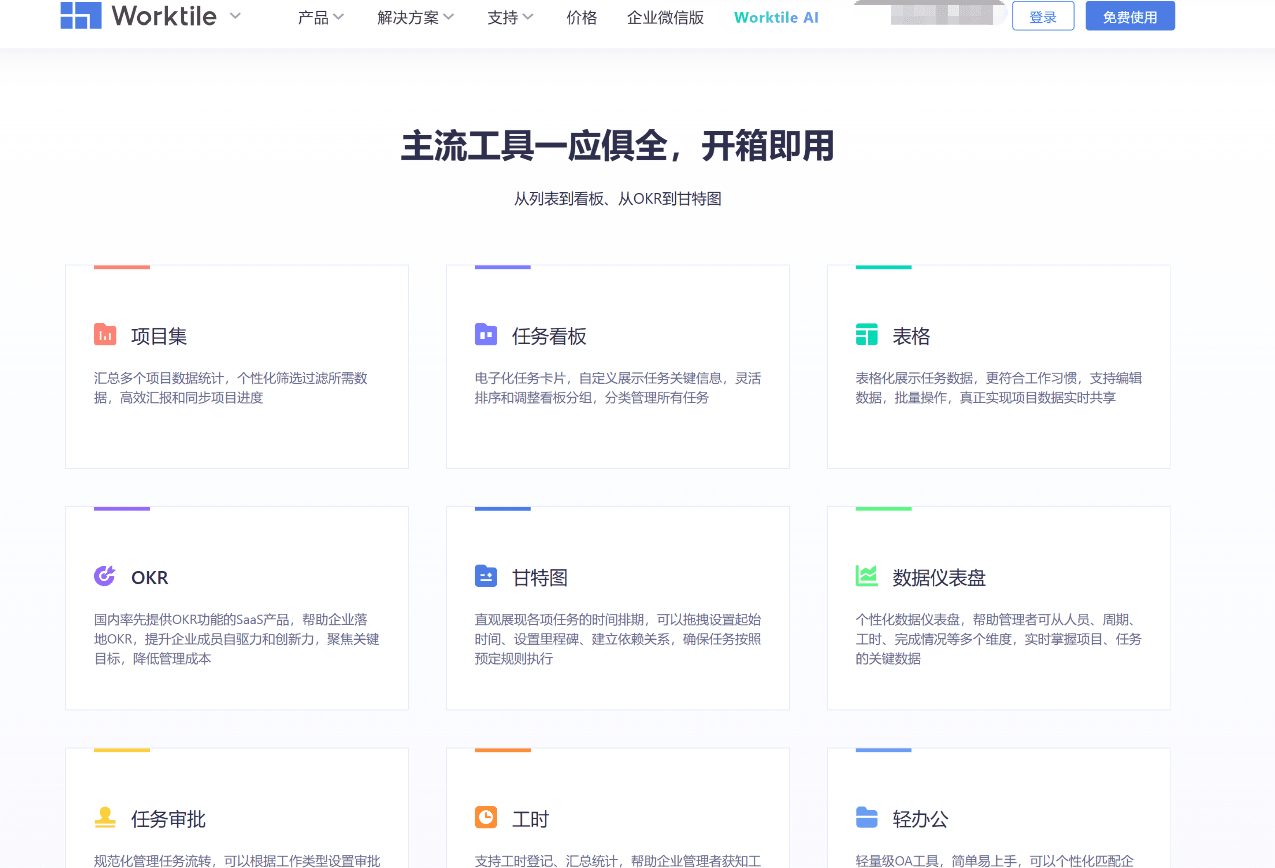
Task: Click the 主流工具一应俱全，开箱即用 heading
Action: (x=618, y=146)
